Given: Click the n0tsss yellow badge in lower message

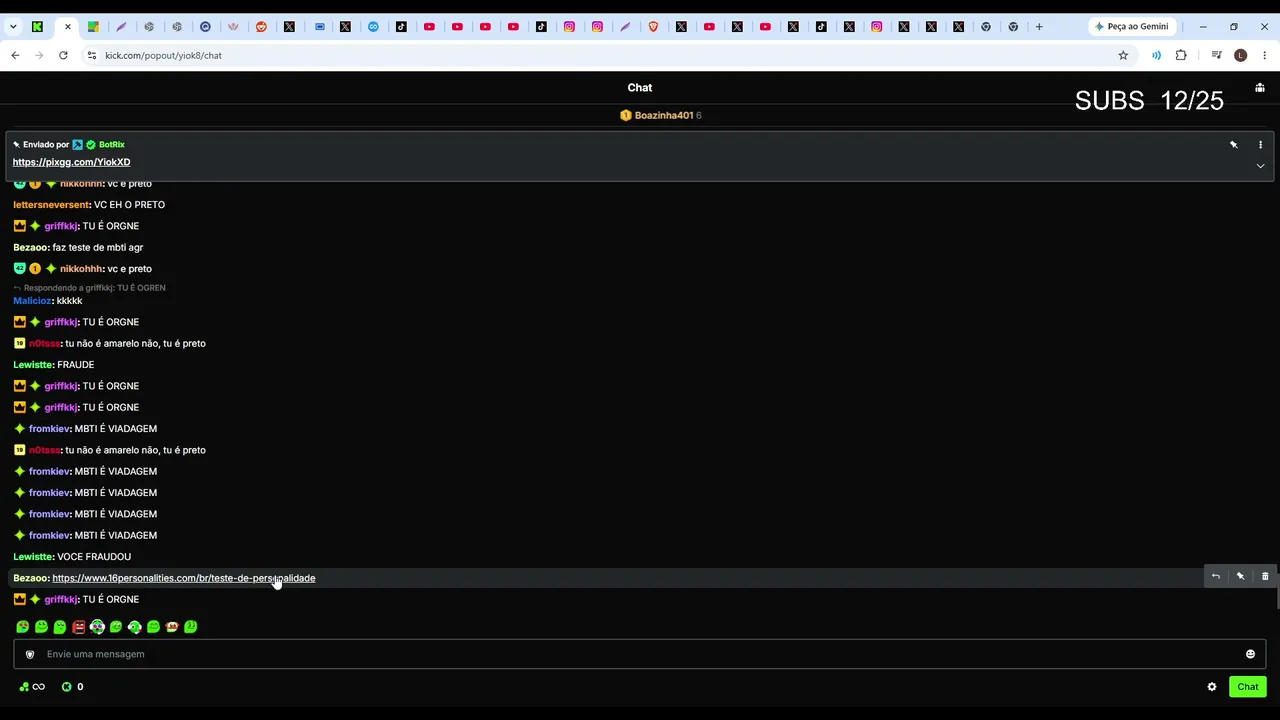Looking at the screenshot, I should tap(19, 450).
